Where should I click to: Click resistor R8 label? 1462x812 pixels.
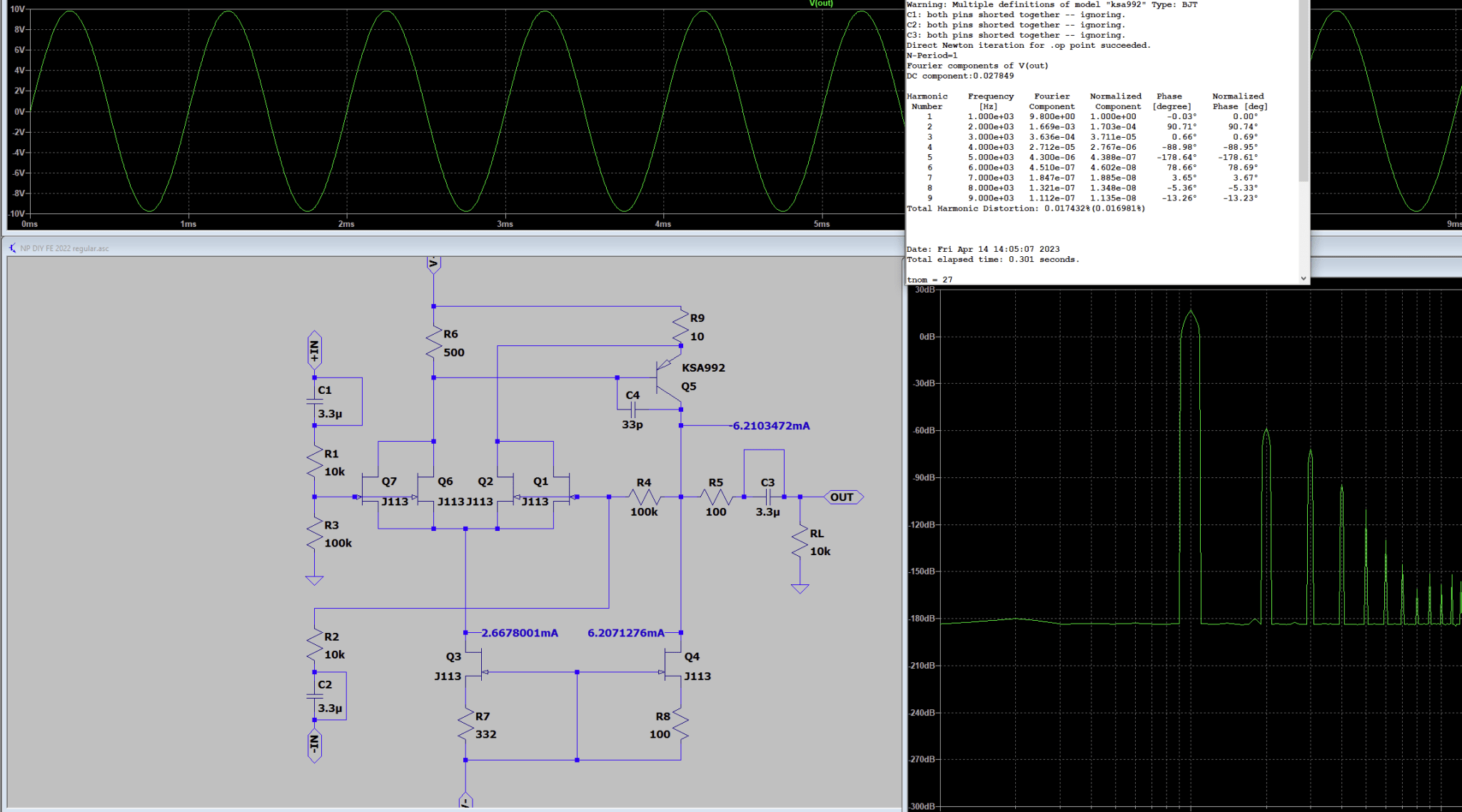point(663,716)
